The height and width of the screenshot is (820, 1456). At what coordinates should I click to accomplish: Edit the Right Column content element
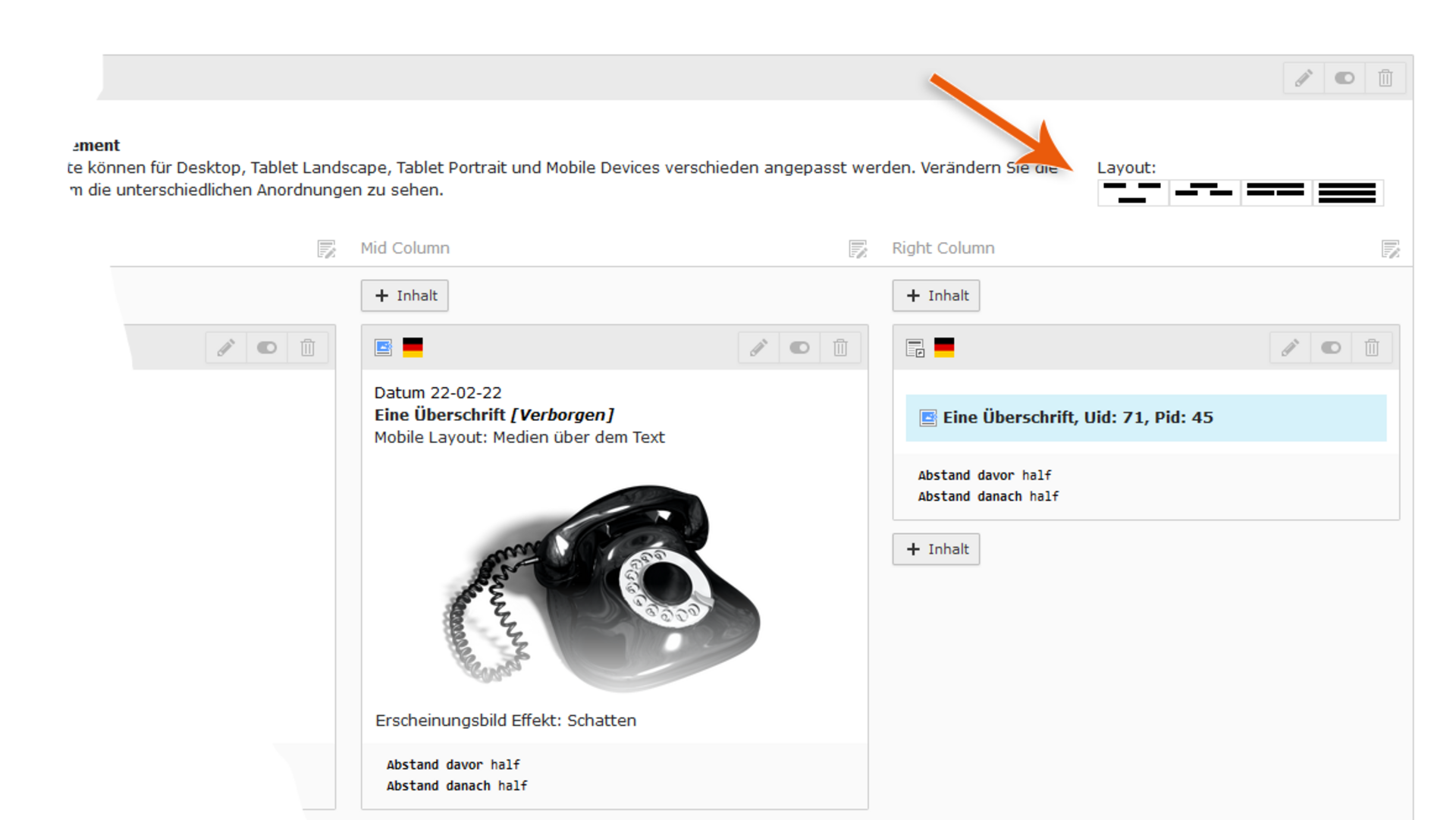(x=1290, y=347)
